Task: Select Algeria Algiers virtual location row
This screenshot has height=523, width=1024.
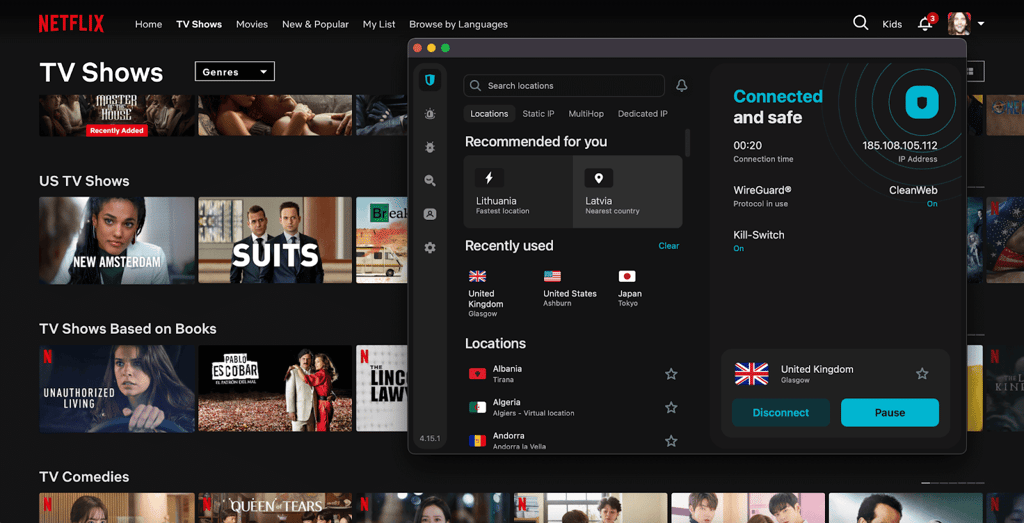Action: pos(575,407)
